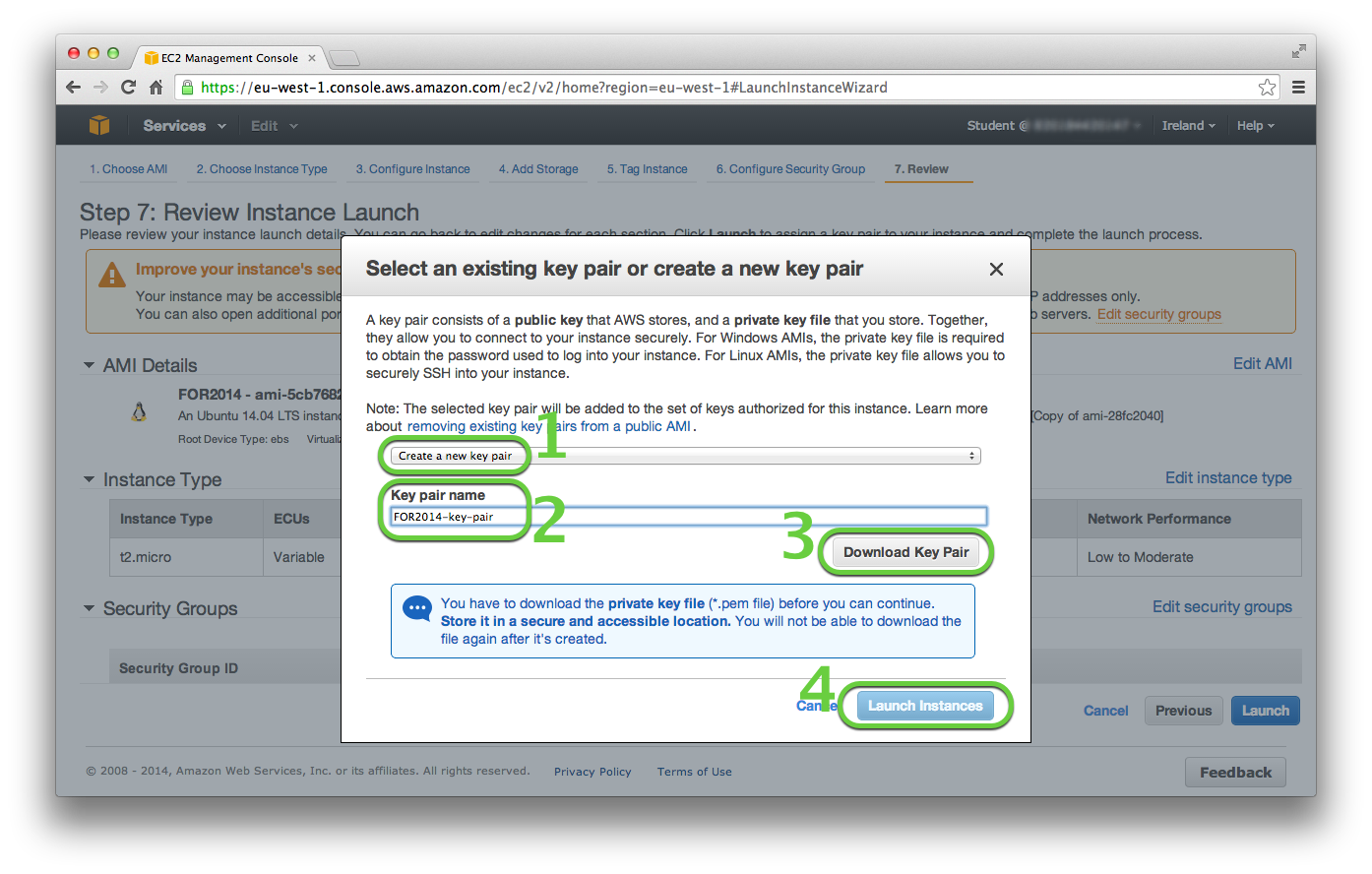The height and width of the screenshot is (874, 1372).
Task: Click the Variable ECUs cell
Action: pos(299,557)
